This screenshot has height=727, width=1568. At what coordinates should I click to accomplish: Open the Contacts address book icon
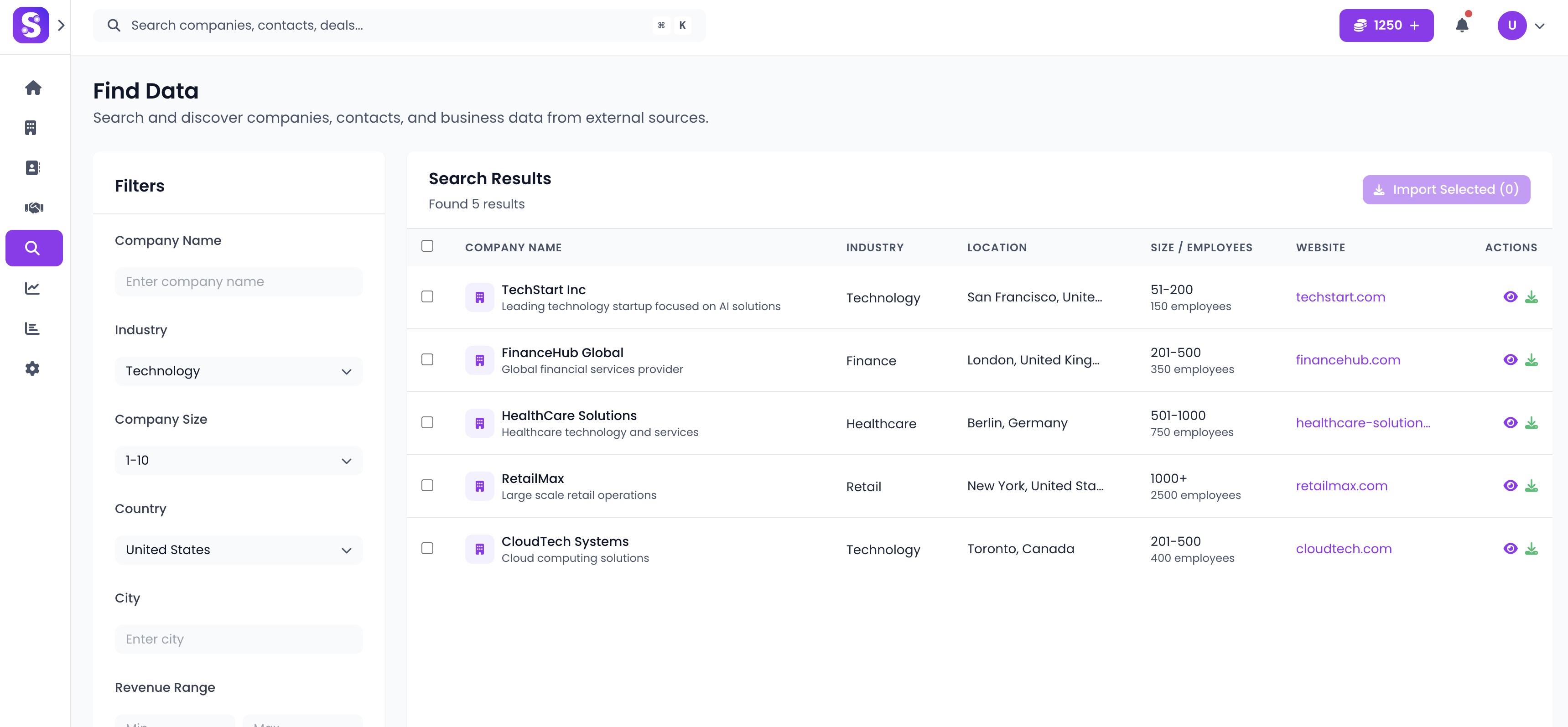pos(33,167)
